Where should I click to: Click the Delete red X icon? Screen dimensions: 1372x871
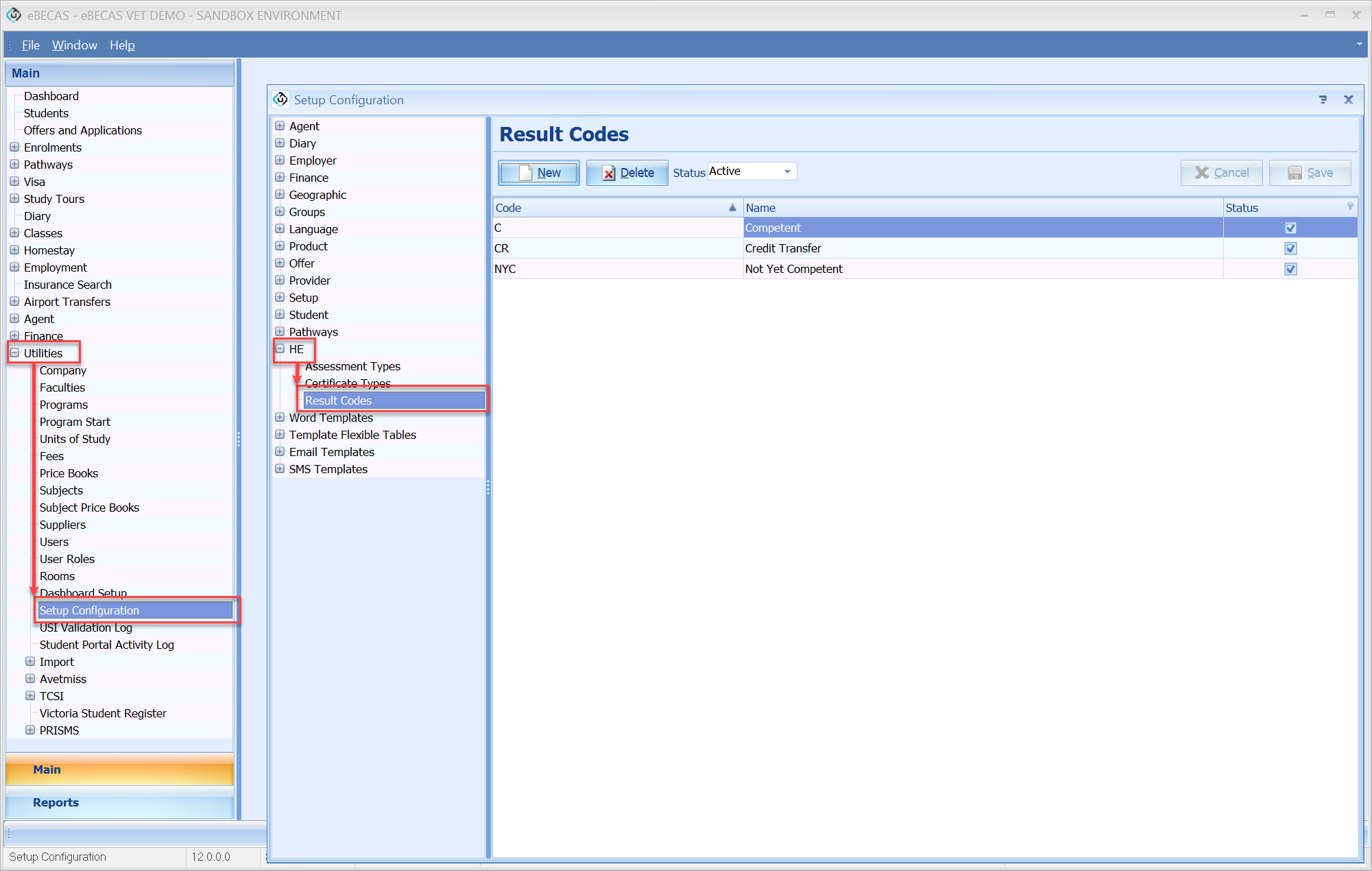click(608, 173)
